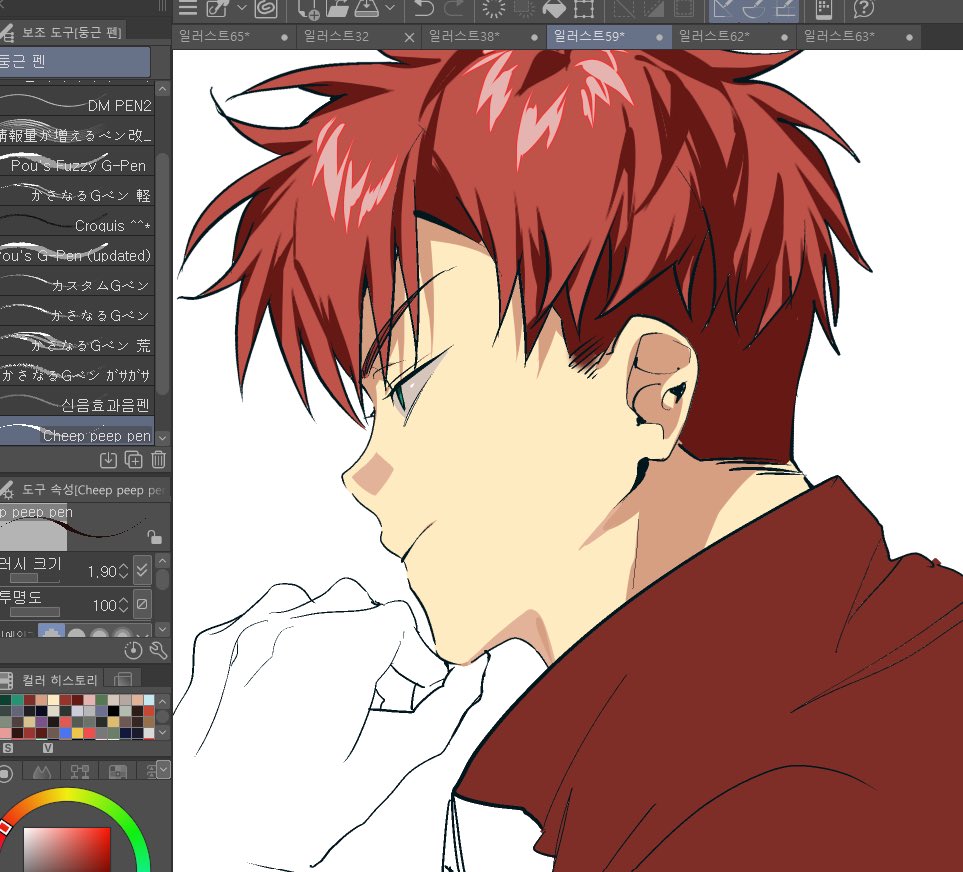Switch to the intermediate color tab icon
Screen dimensions: 963x872
(x=123, y=679)
